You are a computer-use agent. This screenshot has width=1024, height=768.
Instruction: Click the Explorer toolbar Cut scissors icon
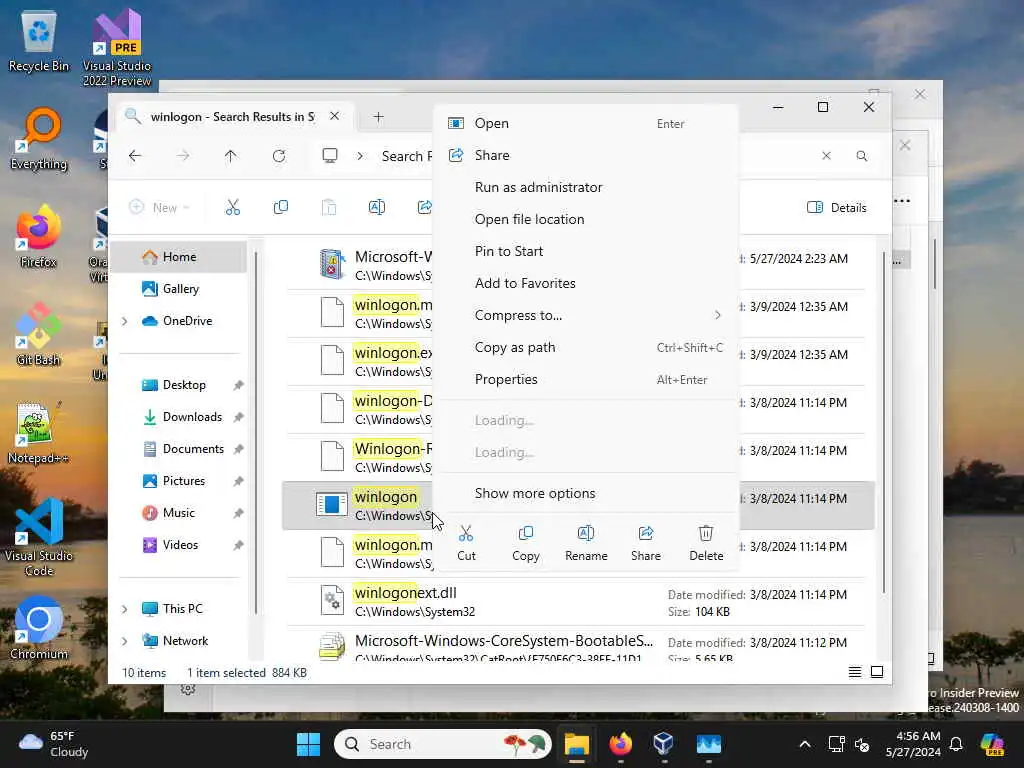(x=232, y=208)
